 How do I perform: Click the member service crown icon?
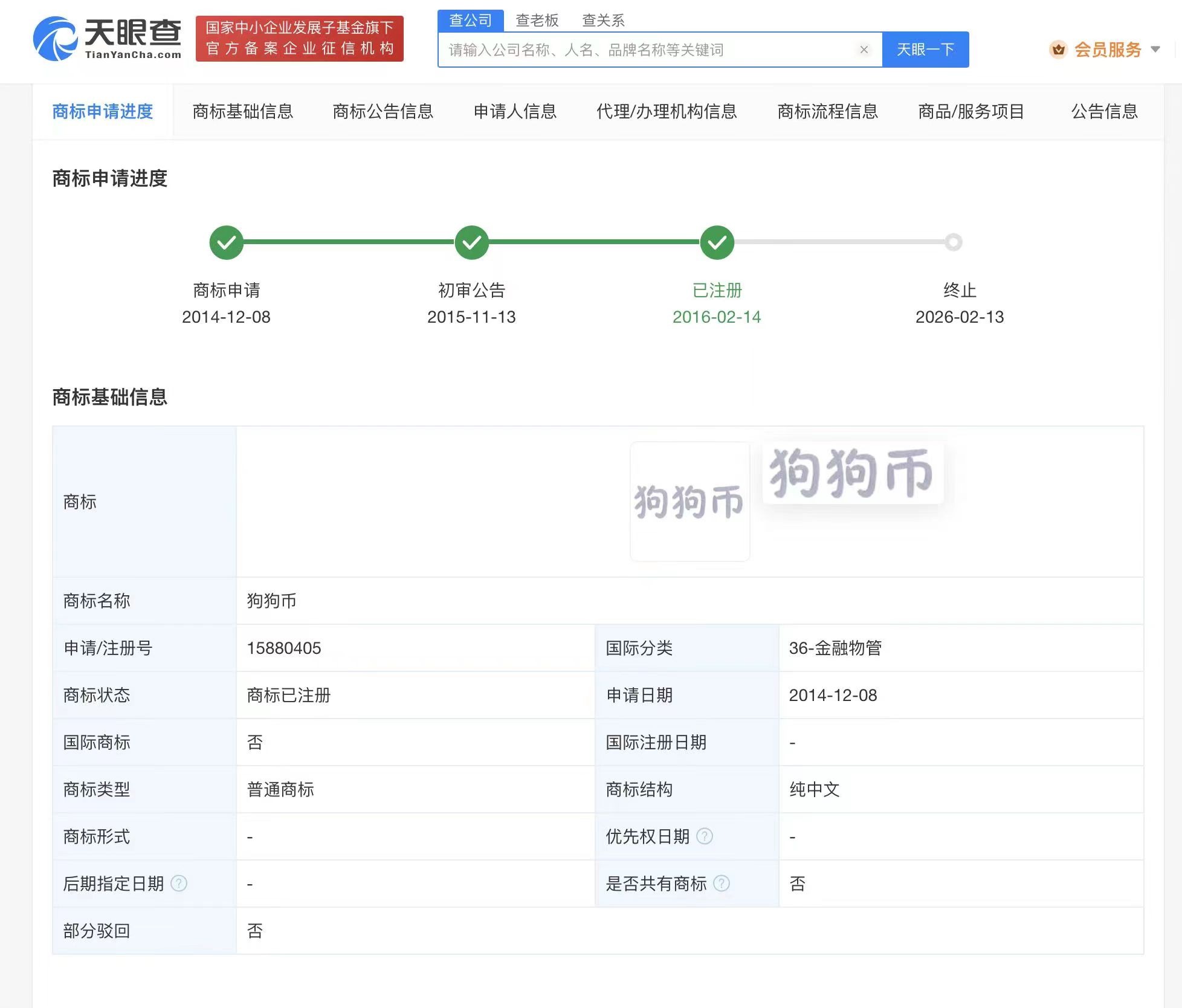(x=1058, y=50)
